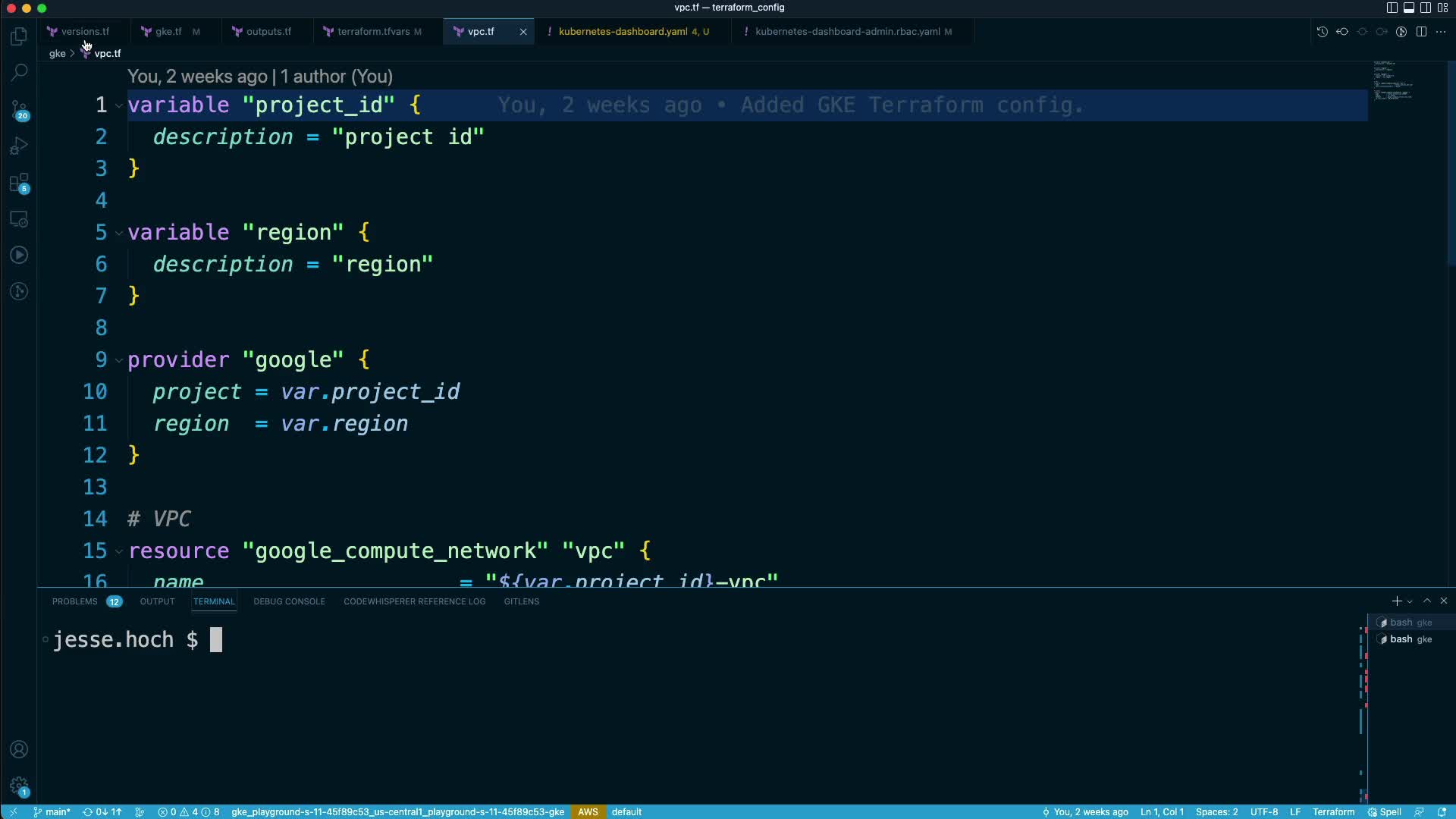Click the Accounts icon in activity bar
Screen dimensions: 1456x819
19,749
